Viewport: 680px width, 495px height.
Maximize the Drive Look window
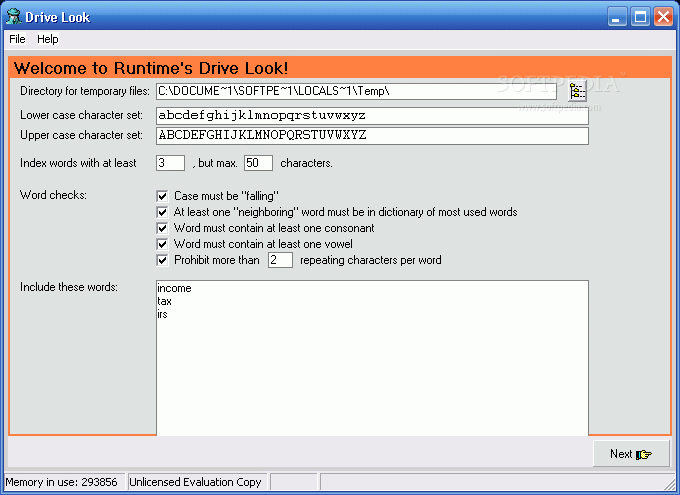(640, 17)
